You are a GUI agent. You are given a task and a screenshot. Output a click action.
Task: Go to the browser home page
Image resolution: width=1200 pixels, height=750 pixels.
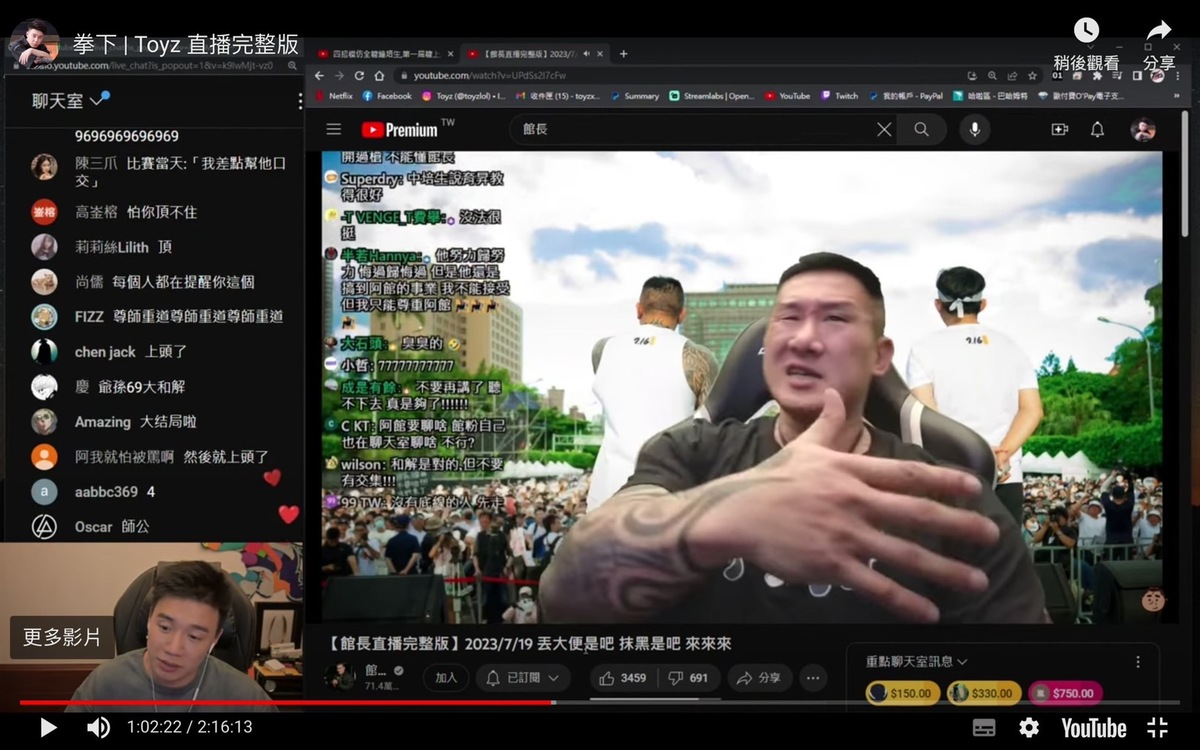(380, 75)
